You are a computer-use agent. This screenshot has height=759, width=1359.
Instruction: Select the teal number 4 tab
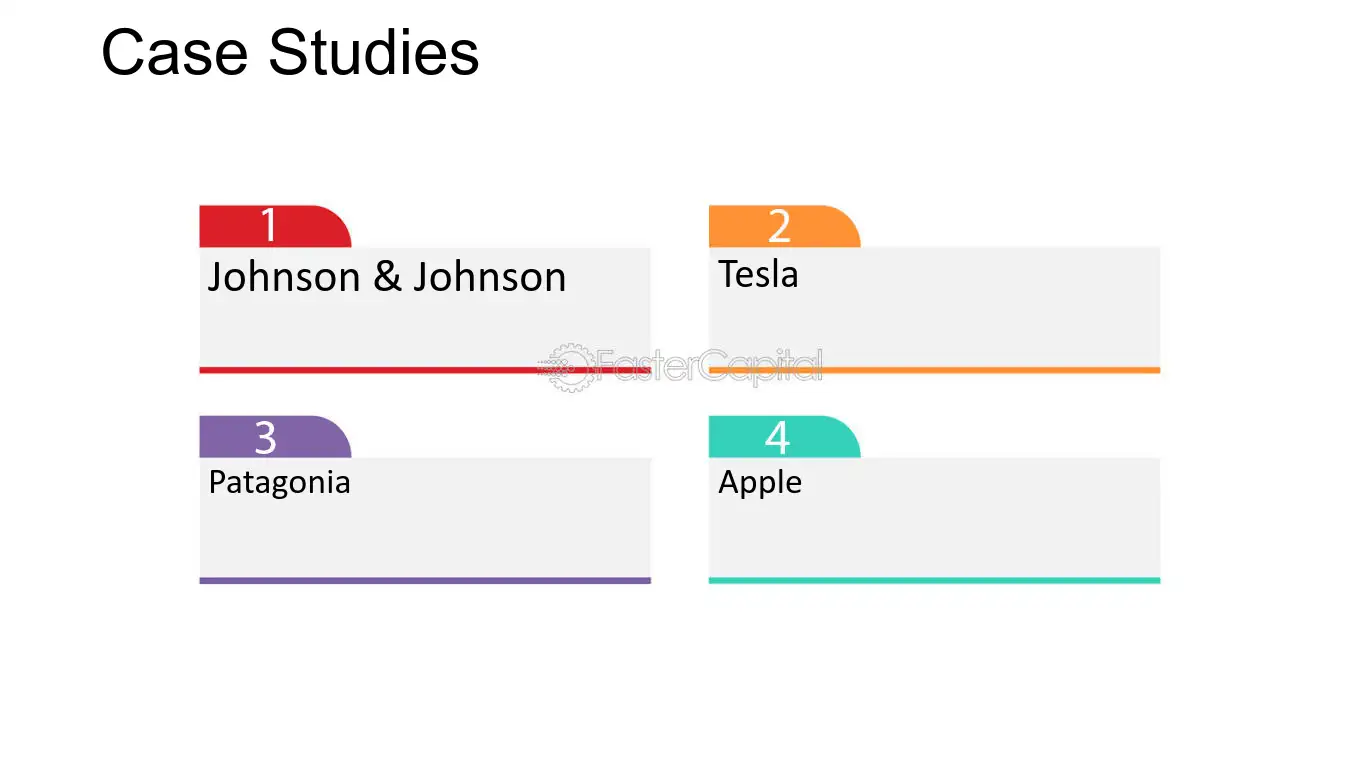coord(784,437)
